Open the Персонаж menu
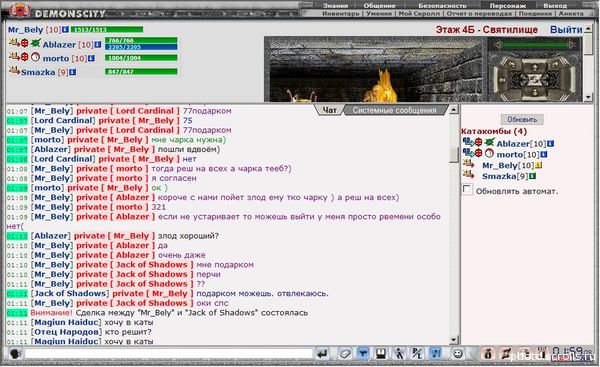Viewport: 600px width, 367px height. tap(508, 6)
